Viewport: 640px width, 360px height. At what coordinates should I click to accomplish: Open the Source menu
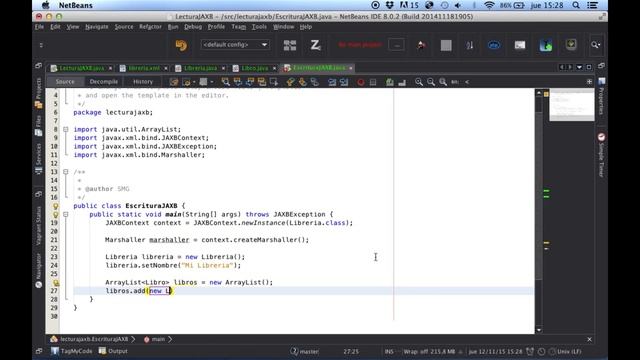click(124, 27)
